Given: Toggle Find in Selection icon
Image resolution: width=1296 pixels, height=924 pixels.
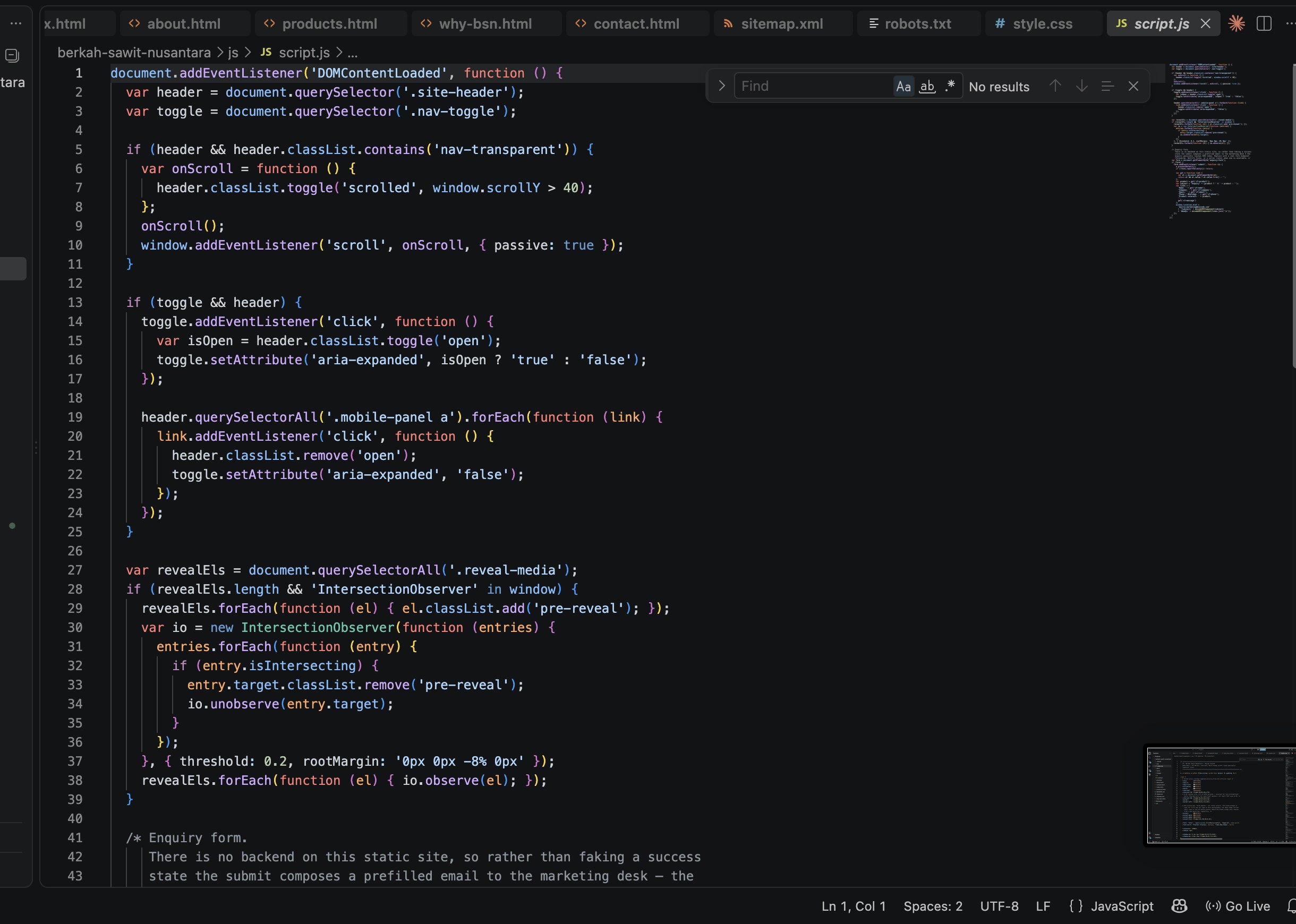Looking at the screenshot, I should pos(1107,86).
